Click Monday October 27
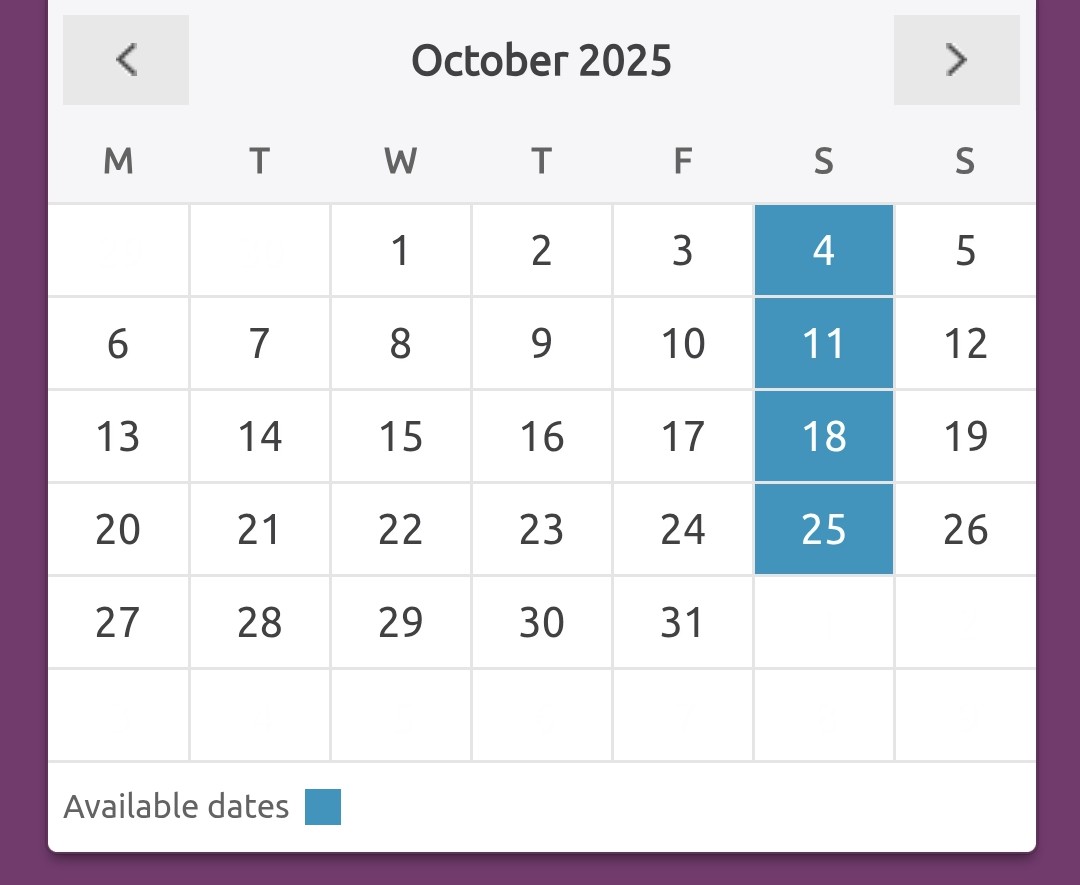Viewport: 1080px width, 885px height. pos(118,622)
